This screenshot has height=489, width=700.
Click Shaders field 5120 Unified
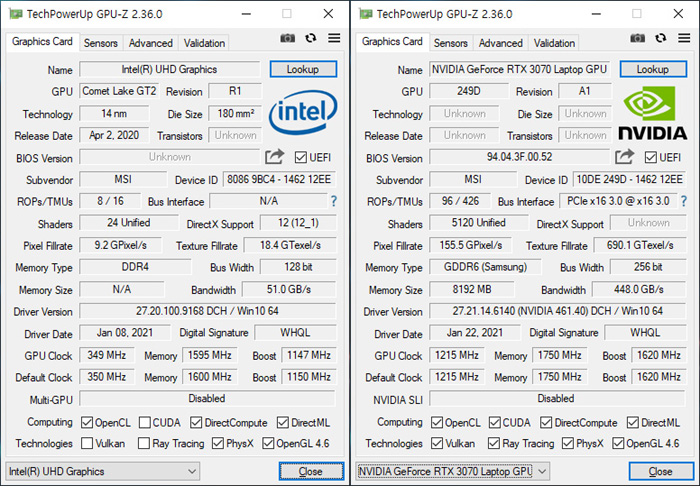pos(479,223)
